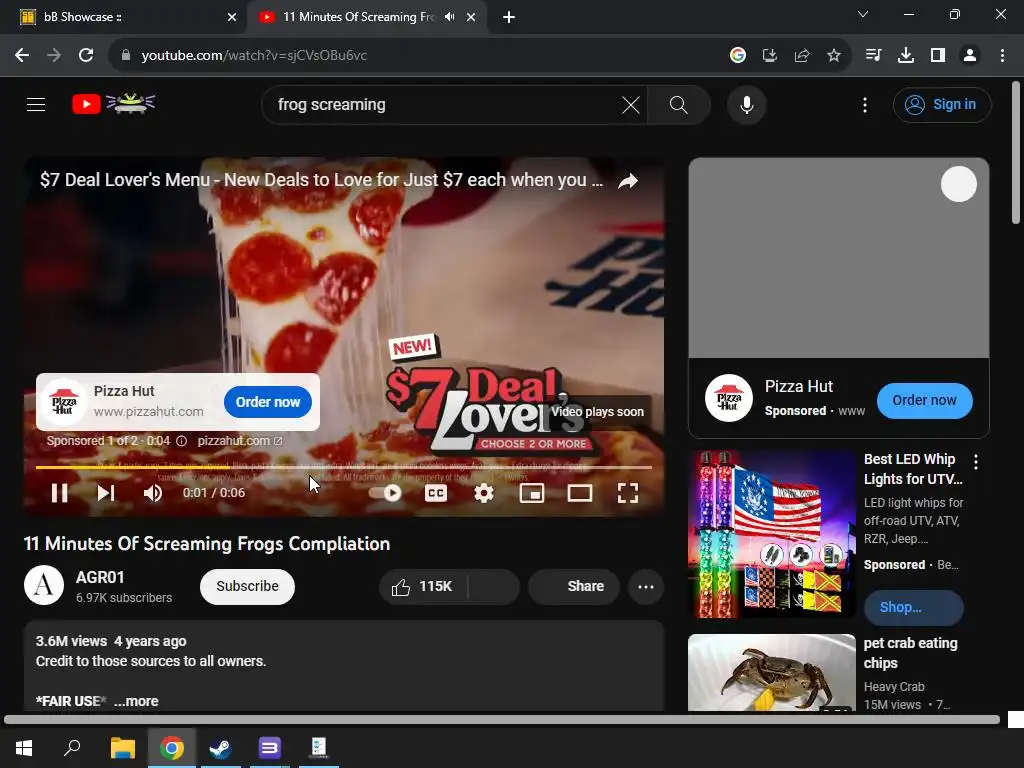Switch to theater mode
Screen dimensions: 1024x768
tap(579, 493)
